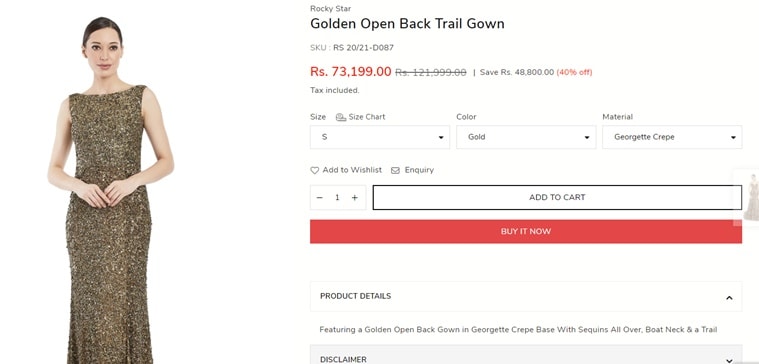Click the envelope Enquiry icon
The image size is (759, 364).
click(x=395, y=170)
